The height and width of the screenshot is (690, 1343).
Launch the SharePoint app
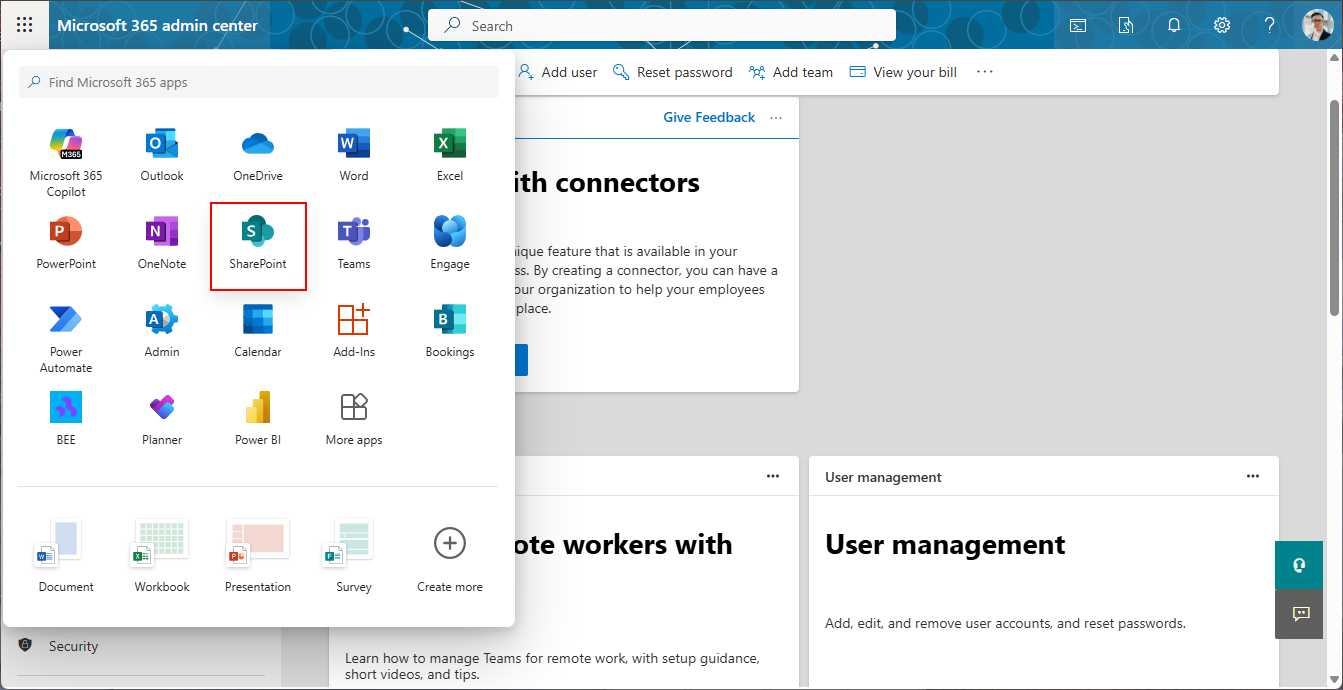(258, 241)
